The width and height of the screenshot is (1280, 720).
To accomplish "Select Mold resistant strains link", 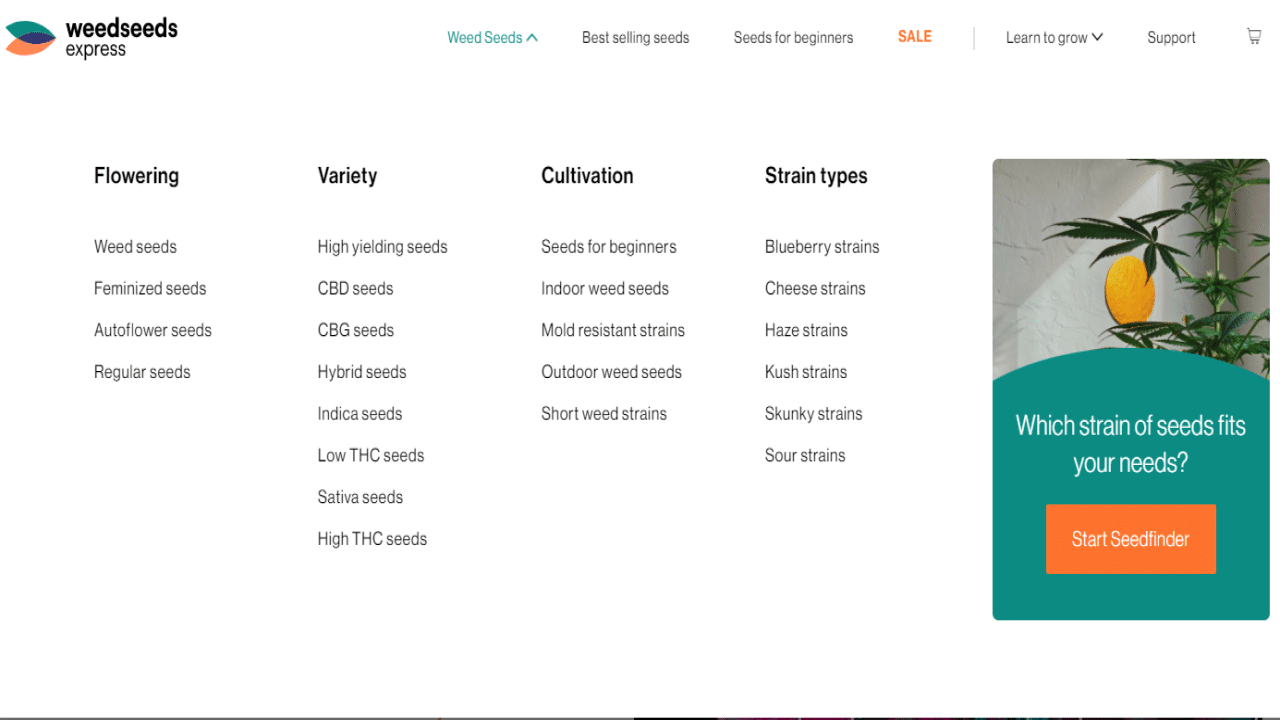I will (613, 331).
